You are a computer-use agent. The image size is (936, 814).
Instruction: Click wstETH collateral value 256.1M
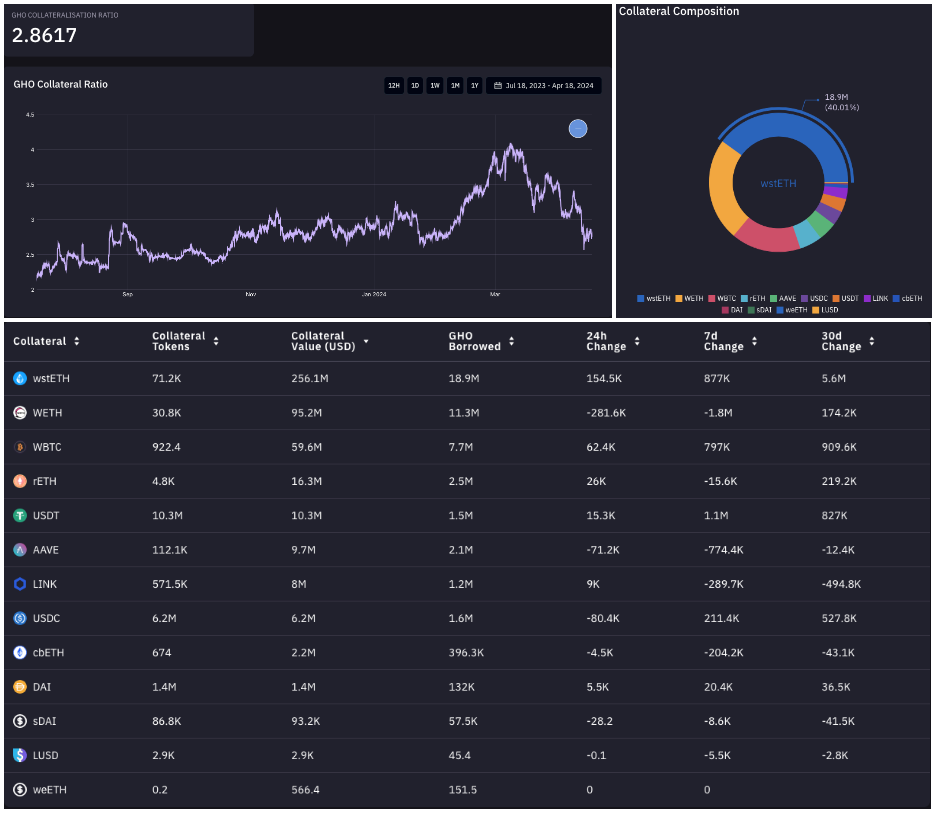click(310, 378)
